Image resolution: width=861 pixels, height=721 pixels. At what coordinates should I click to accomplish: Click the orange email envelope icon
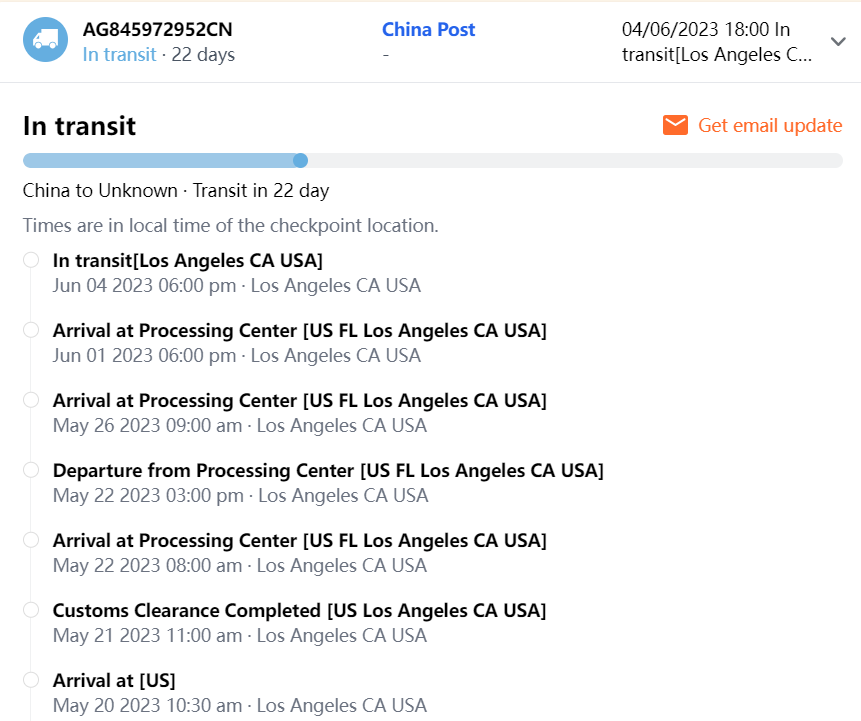[x=675, y=125]
